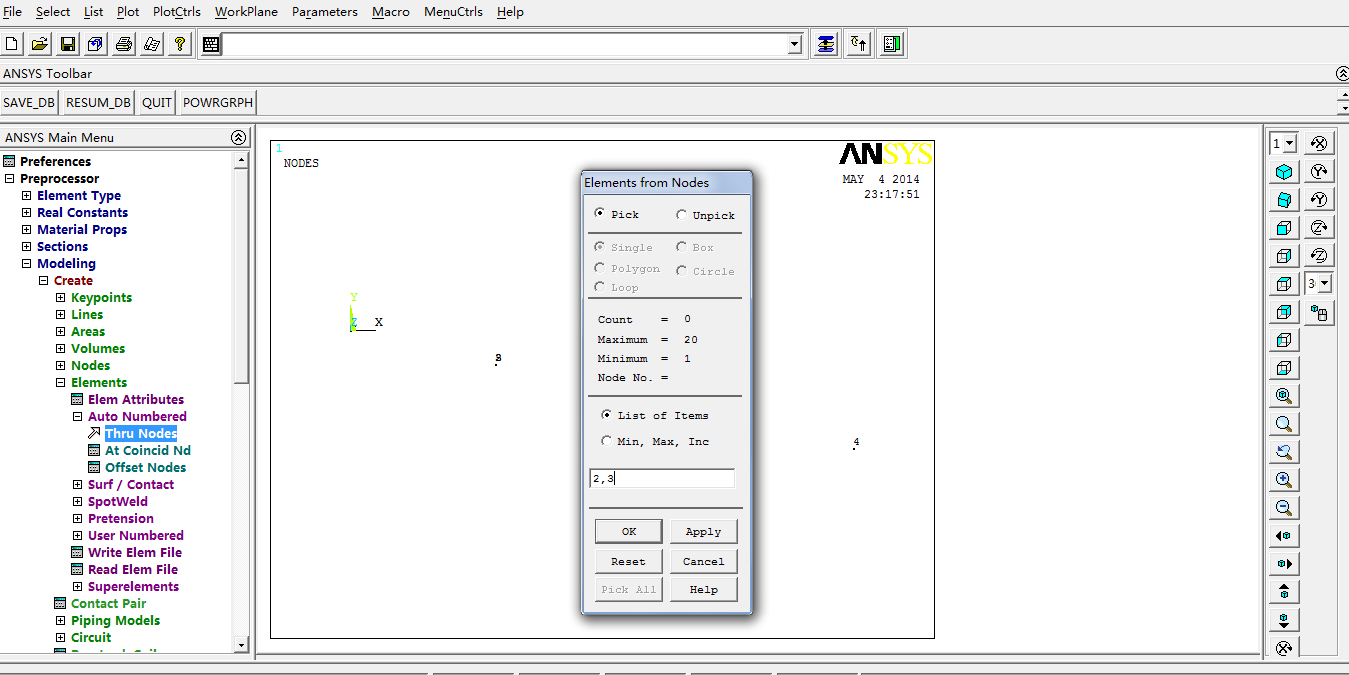Open the Select menu
This screenshot has height=675, width=1349.
pos(53,12)
